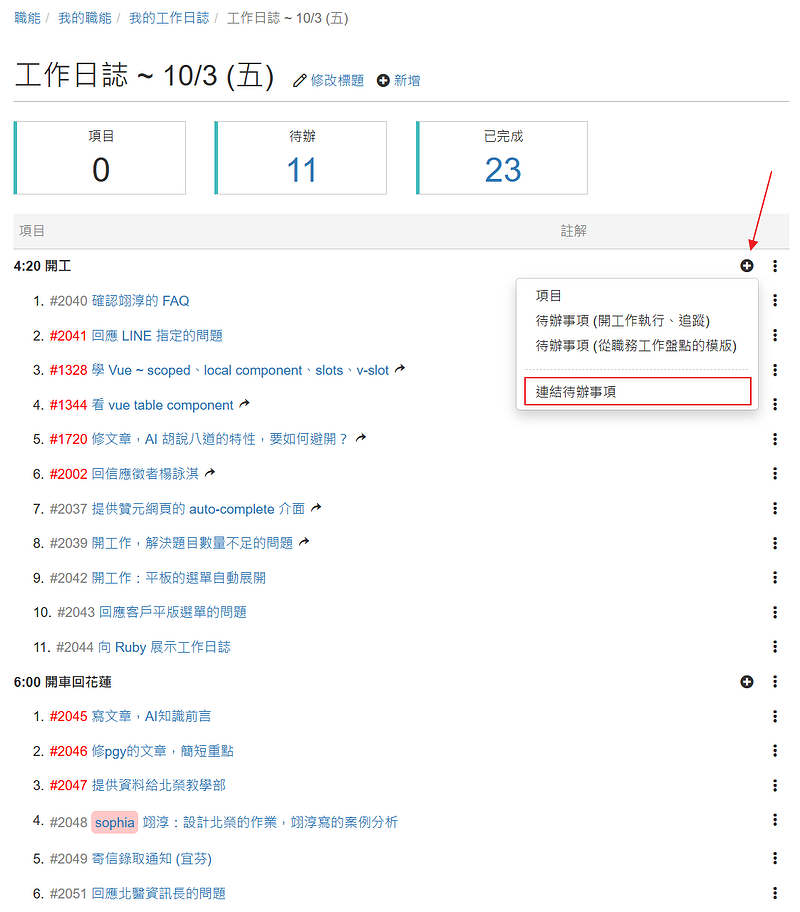Open three-dot menu for #2002 row

(x=775, y=474)
